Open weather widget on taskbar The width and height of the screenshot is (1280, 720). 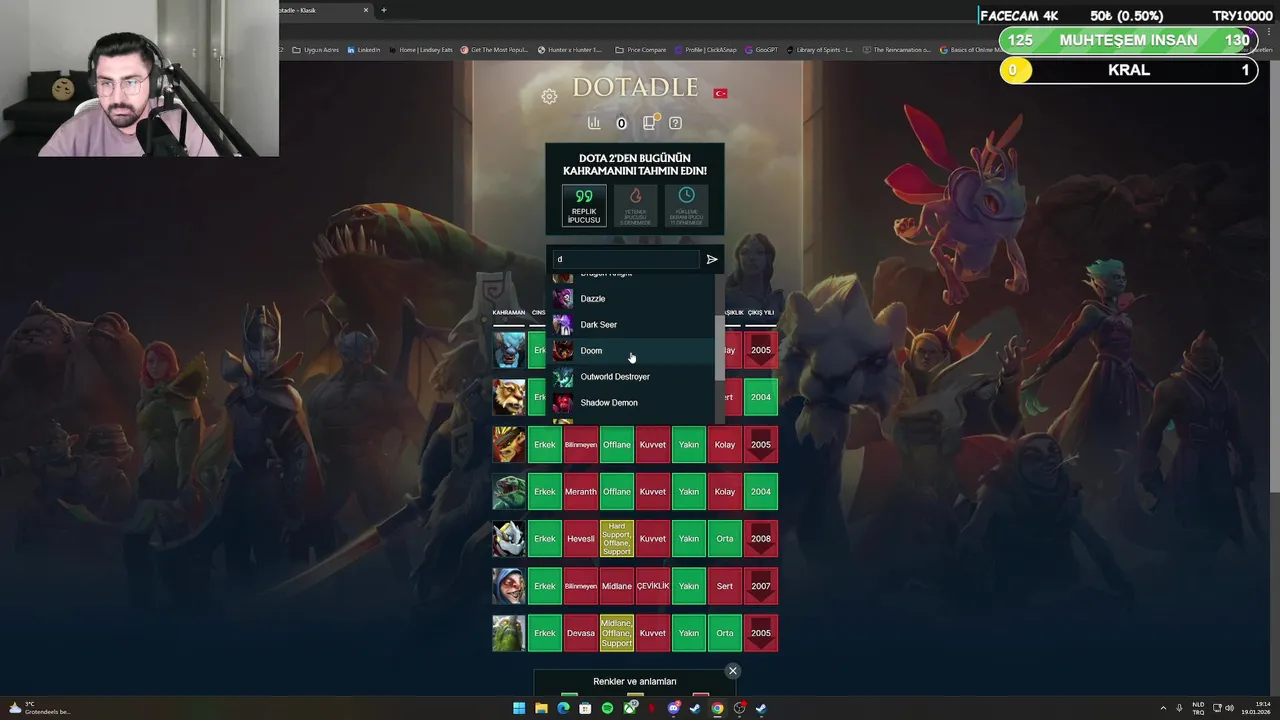(x=38, y=708)
